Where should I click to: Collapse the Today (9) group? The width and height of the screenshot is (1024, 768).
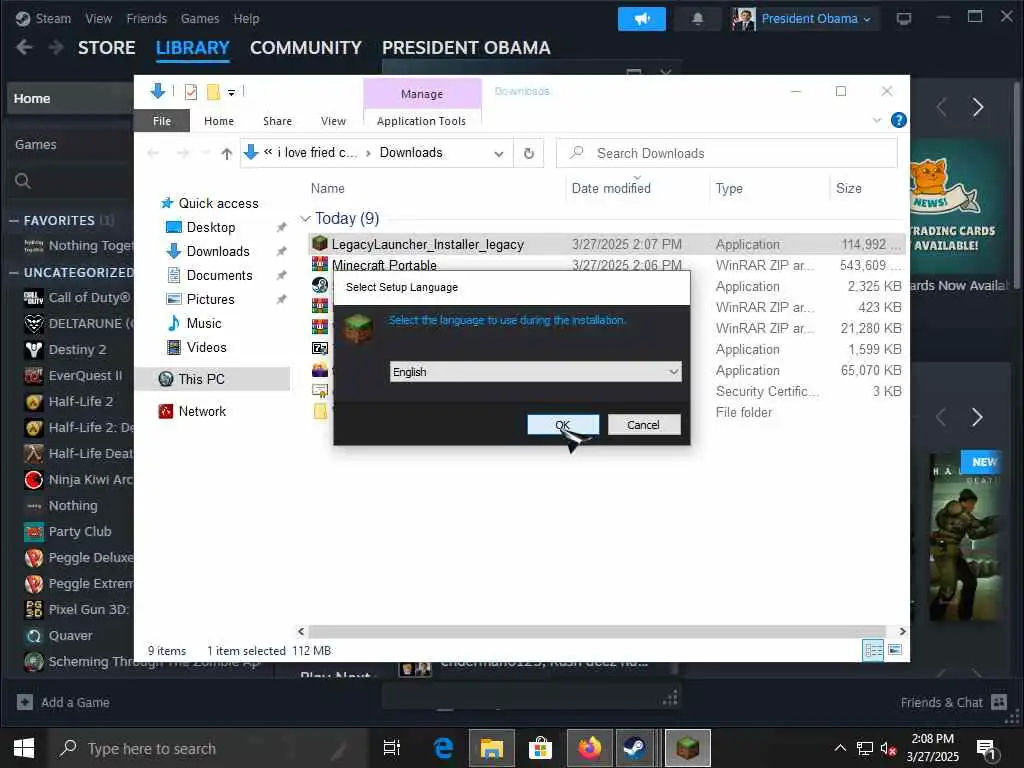305,218
